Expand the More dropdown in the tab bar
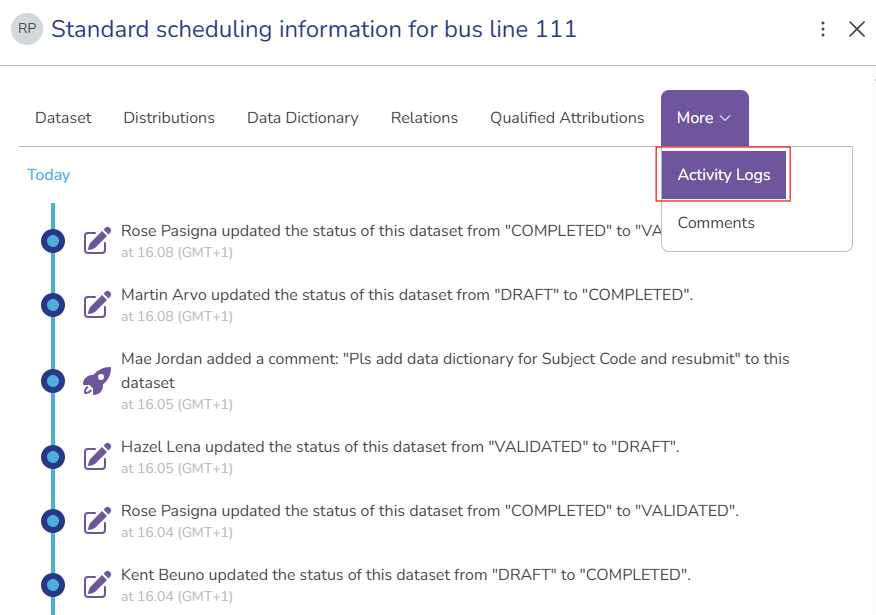The height and width of the screenshot is (615, 876). 704,117
